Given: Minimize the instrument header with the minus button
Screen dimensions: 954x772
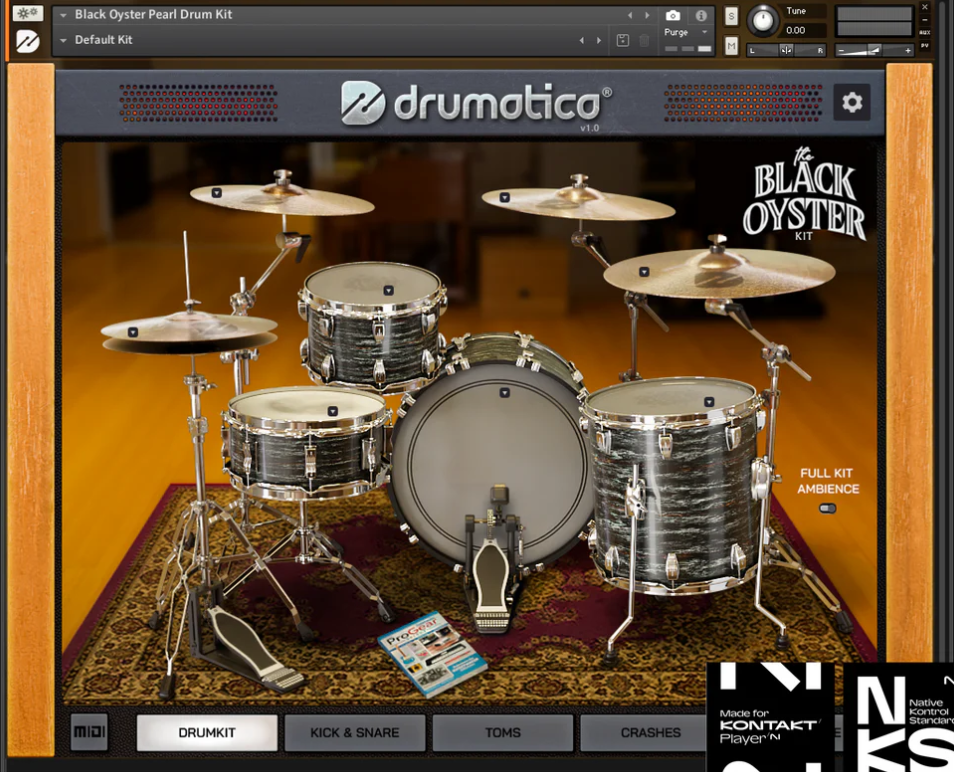Looking at the screenshot, I should click(925, 20).
